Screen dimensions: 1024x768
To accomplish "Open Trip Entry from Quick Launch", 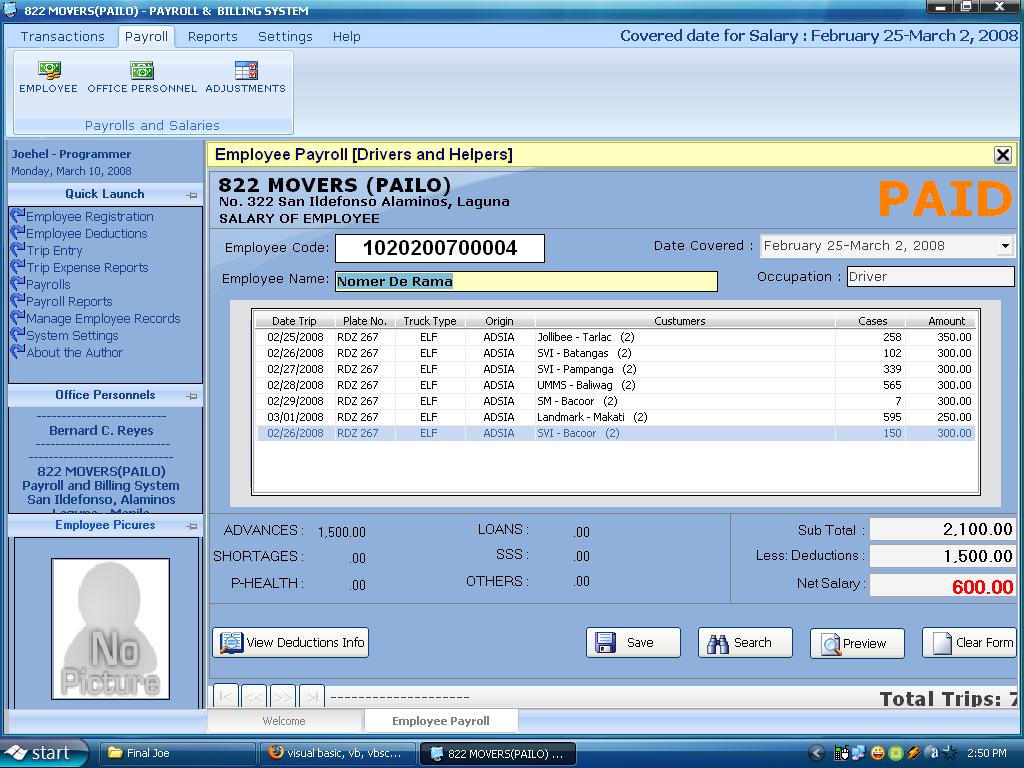I will coord(54,251).
